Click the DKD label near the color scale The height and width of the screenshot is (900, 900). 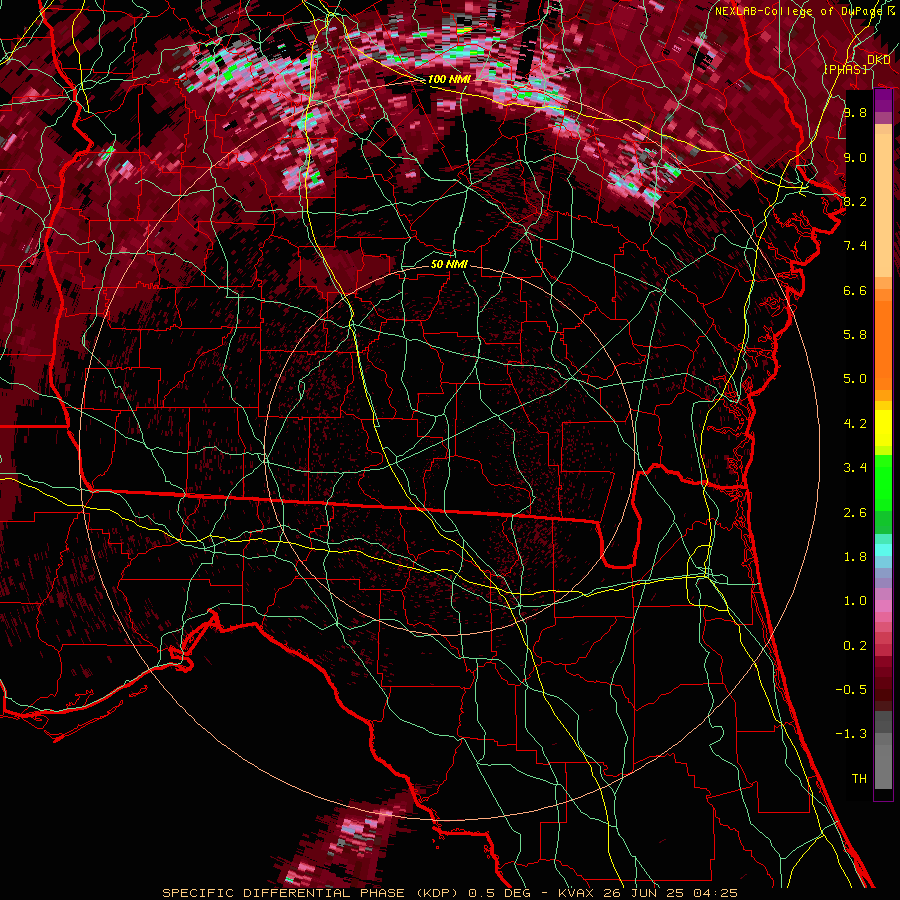pos(879,59)
